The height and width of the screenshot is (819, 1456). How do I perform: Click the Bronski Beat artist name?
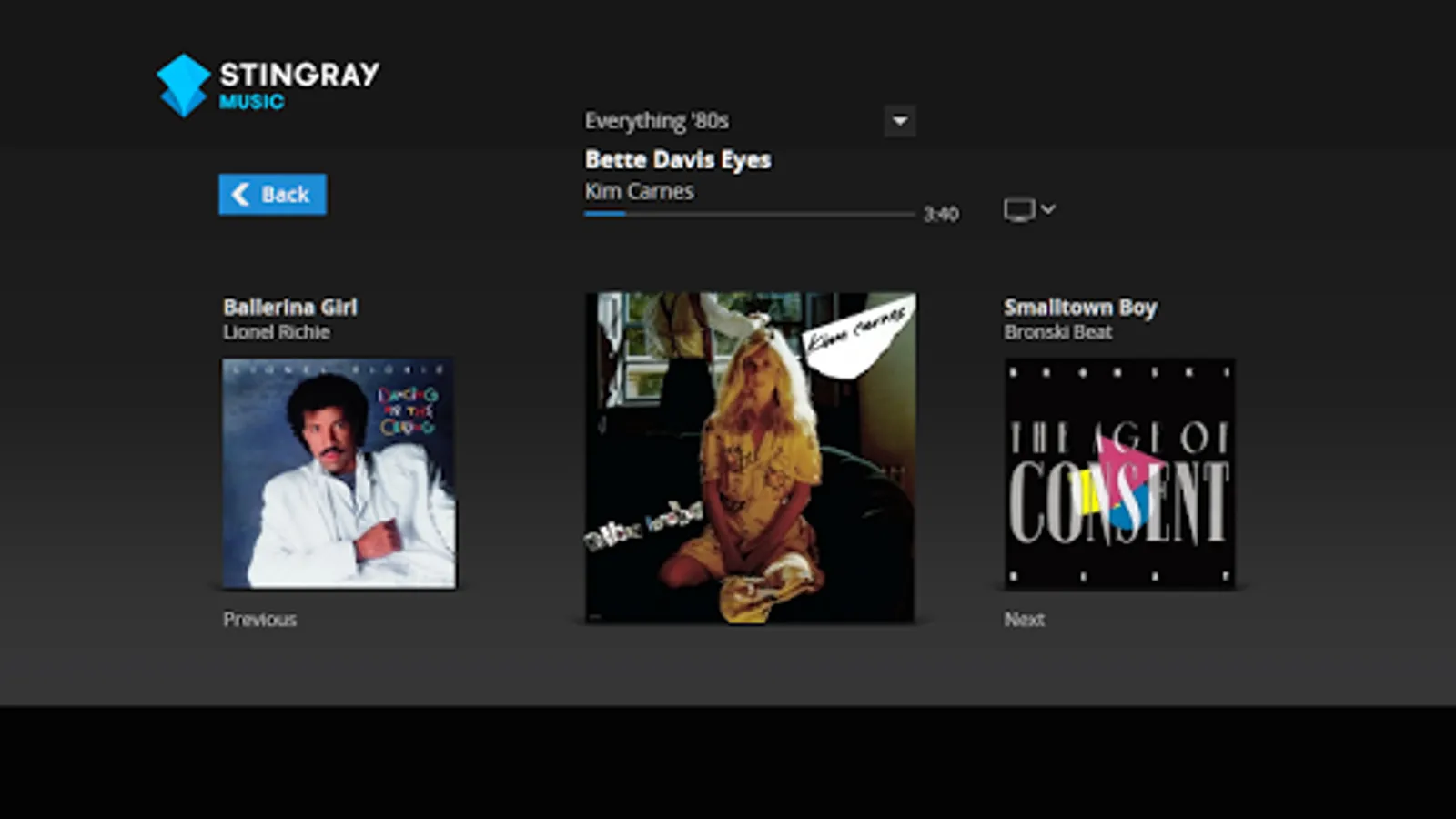(x=1058, y=332)
